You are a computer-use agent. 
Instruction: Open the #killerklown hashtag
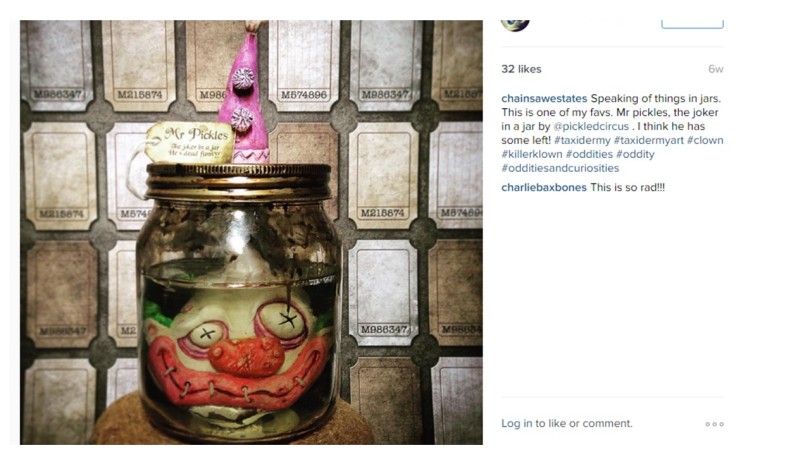coord(532,154)
